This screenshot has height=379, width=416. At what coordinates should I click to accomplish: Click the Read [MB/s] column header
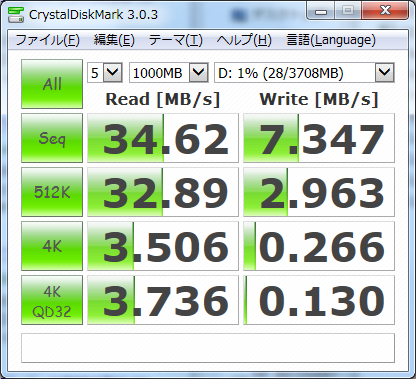[163, 99]
